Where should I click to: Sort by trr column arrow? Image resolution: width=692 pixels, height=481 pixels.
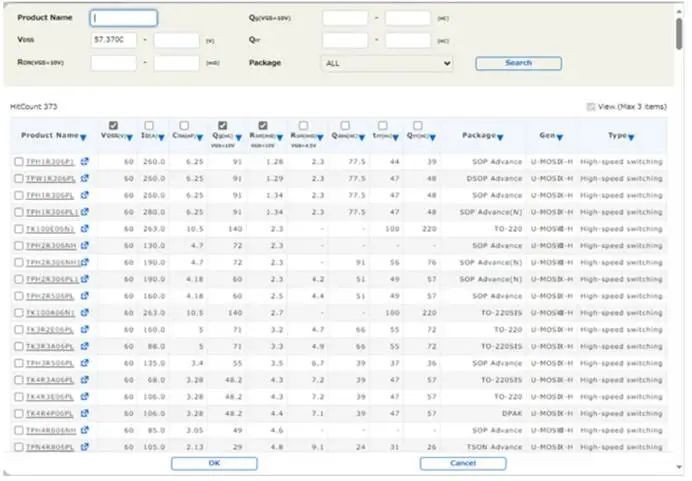395,138
